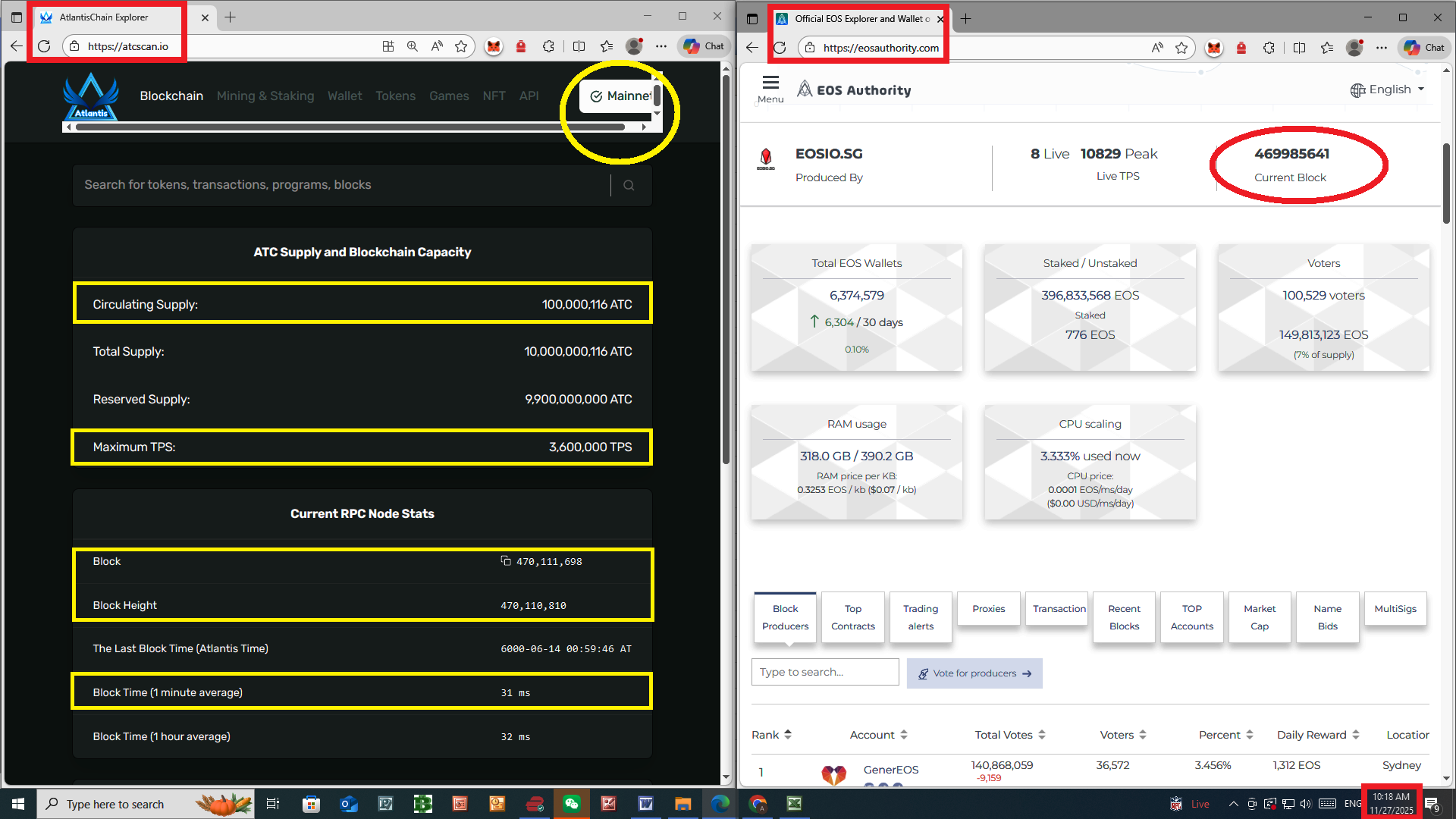This screenshot has height=819, width=1456.
Task: Open MetaMask fox extension in left browser
Action: [494, 46]
